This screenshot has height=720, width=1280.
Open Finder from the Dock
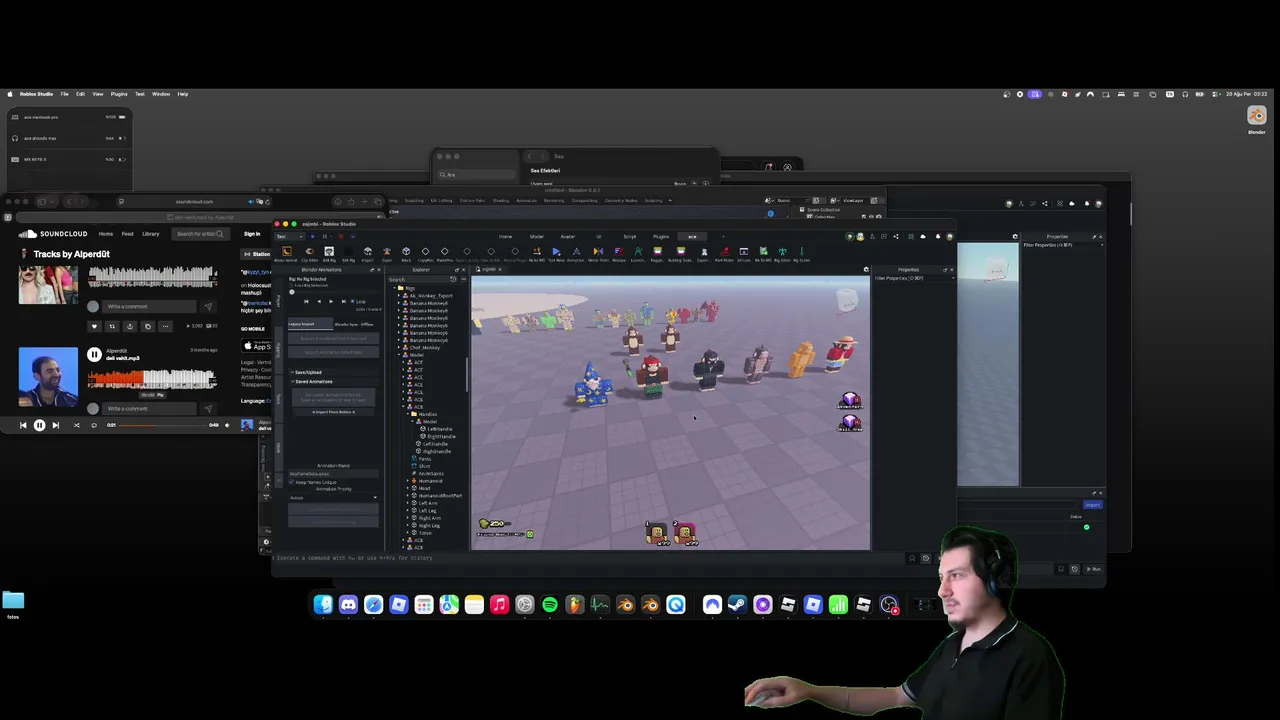(323, 604)
